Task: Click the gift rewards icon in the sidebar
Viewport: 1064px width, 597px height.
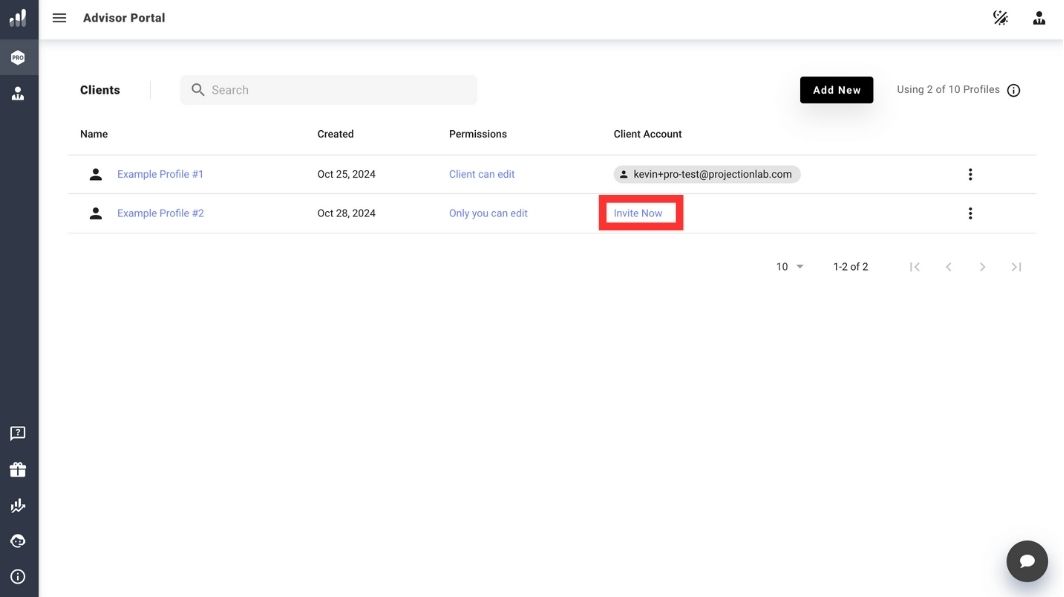Action: tap(17, 468)
